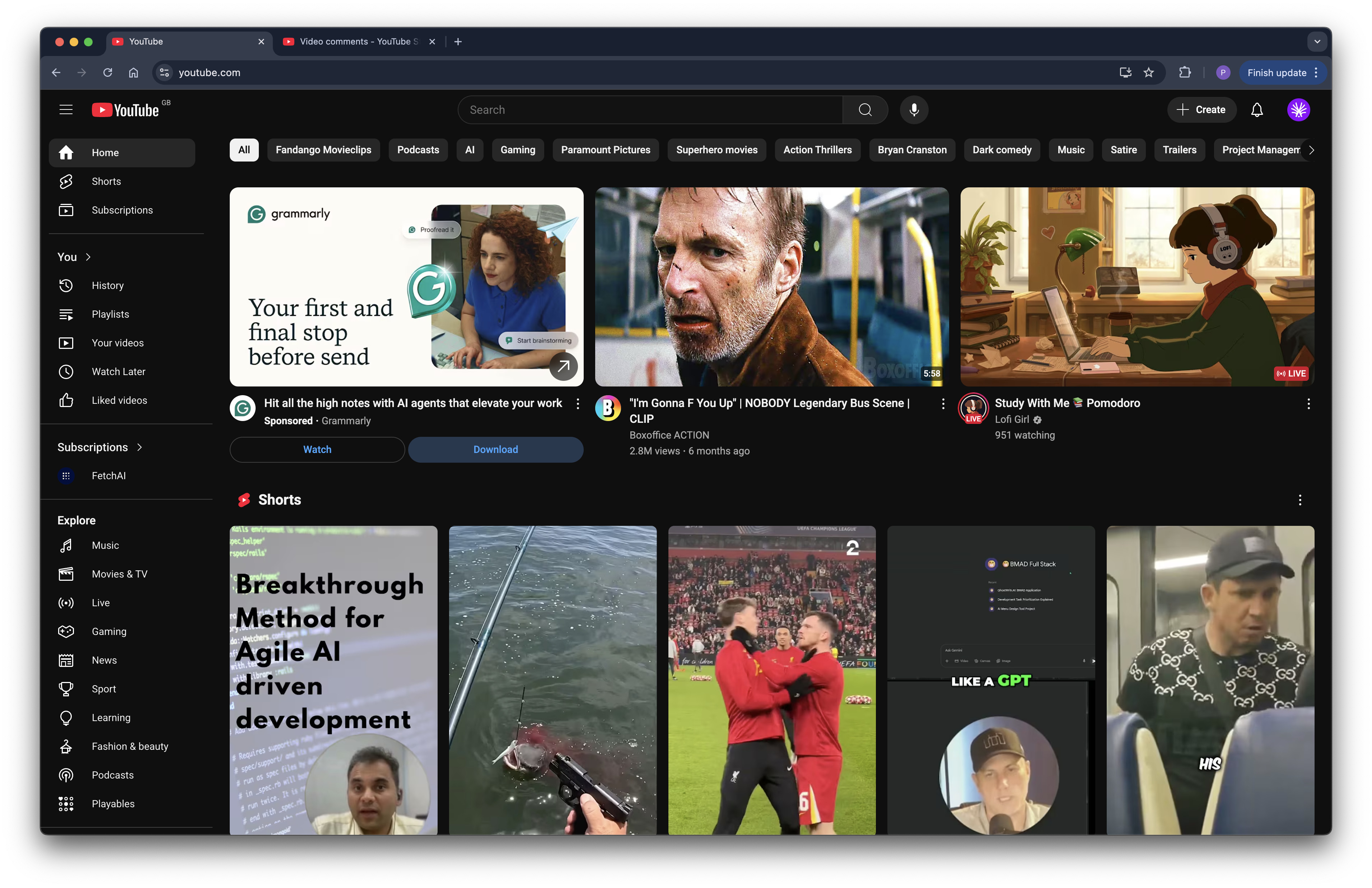Select the Podcasts filter chip
Image resolution: width=1372 pixels, height=888 pixels.
click(418, 150)
